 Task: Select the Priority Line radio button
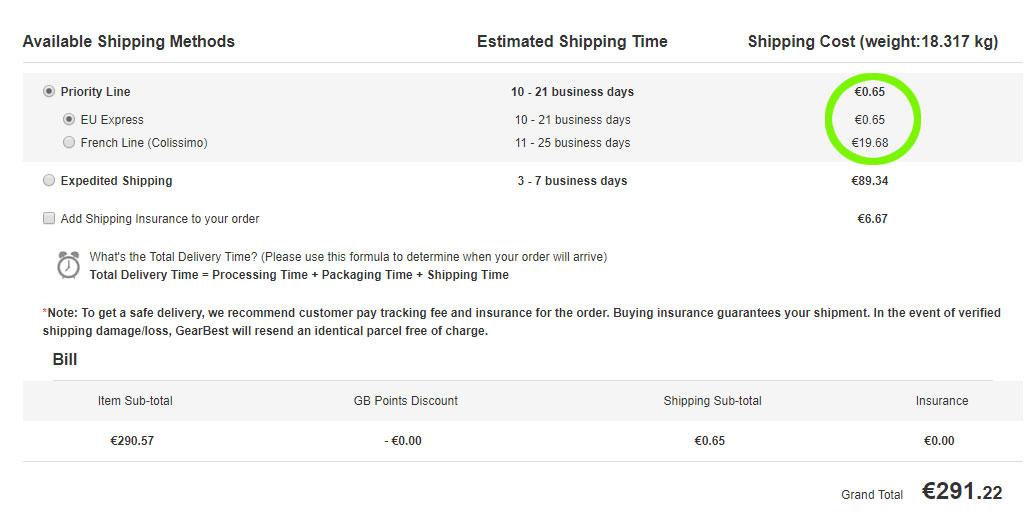(x=49, y=92)
